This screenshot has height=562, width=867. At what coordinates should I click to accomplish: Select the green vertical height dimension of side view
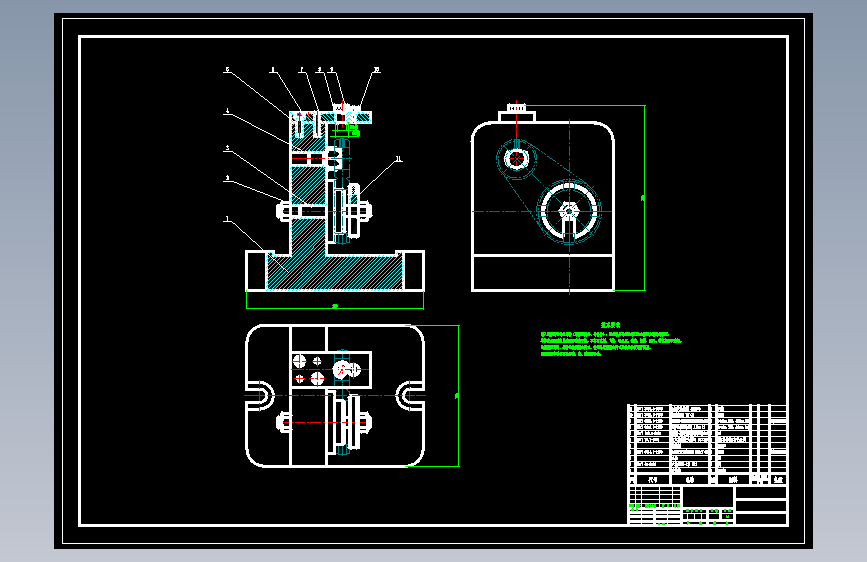[x=644, y=197]
